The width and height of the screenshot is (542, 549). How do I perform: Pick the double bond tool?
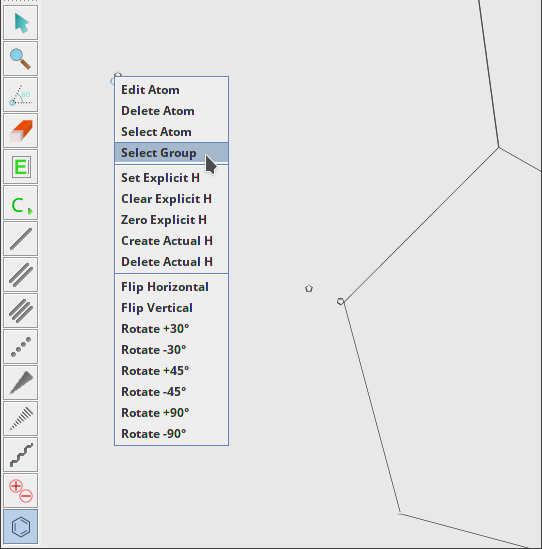point(21,275)
